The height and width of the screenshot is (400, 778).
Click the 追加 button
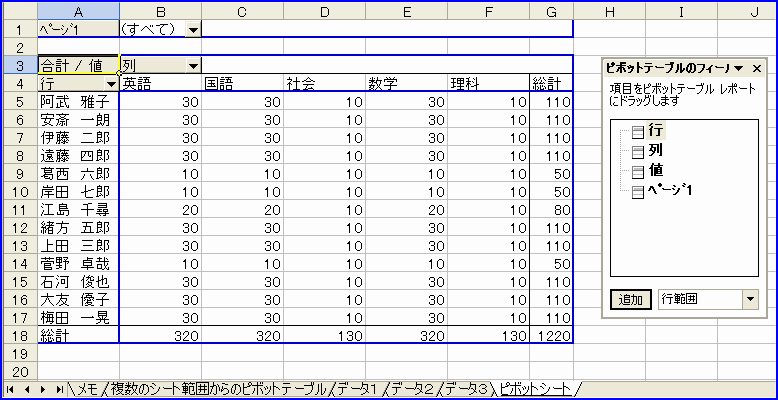tap(630, 300)
